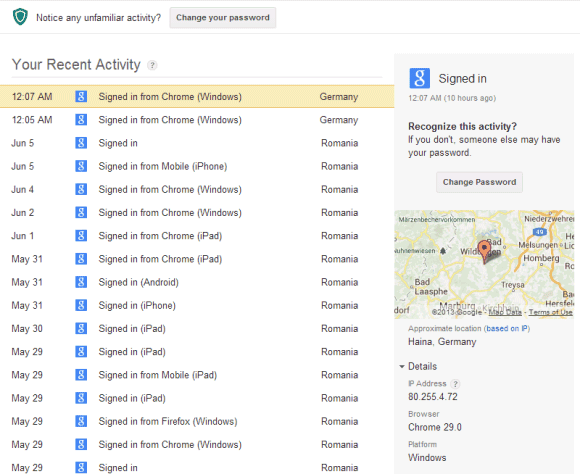Click the large Google icon beside Signed in

(419, 78)
